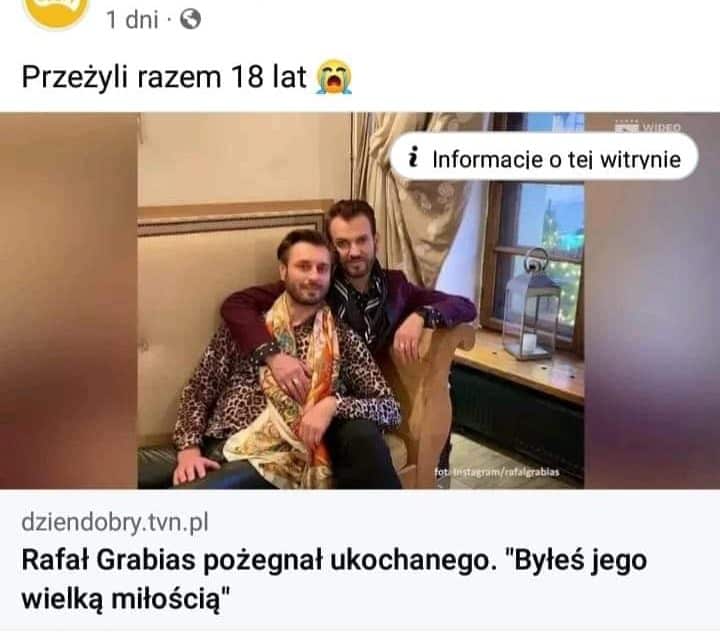Open "Informacje o tej witrynie" button
Screen dimensions: 720x642
pos(544,157)
